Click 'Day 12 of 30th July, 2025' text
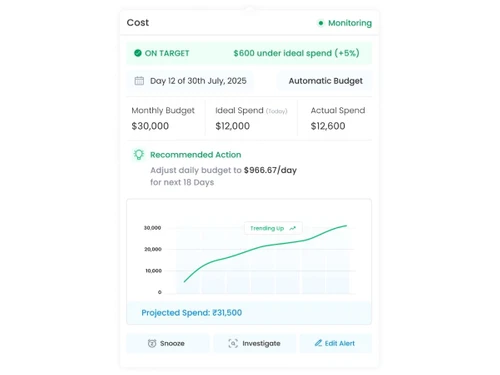 [x=198, y=81]
